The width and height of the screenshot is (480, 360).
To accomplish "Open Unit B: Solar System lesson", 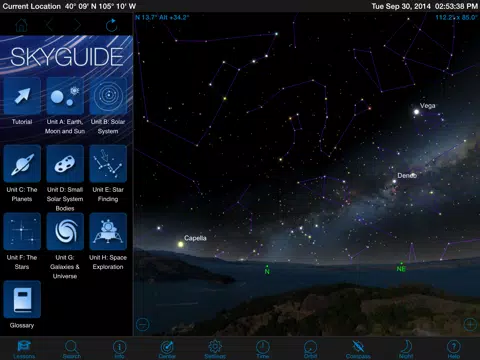I will (x=108, y=96).
